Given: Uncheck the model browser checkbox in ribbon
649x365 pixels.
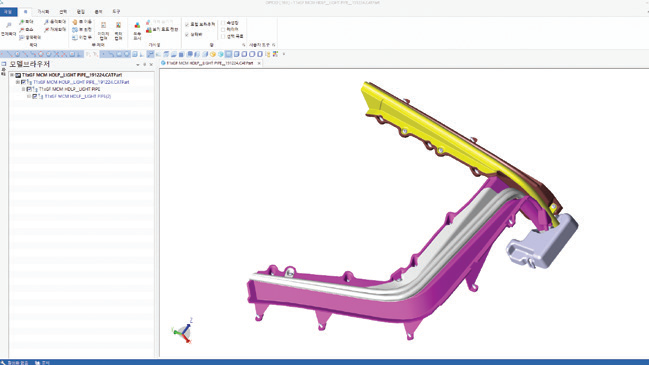Looking at the screenshot, I should coord(187,24).
